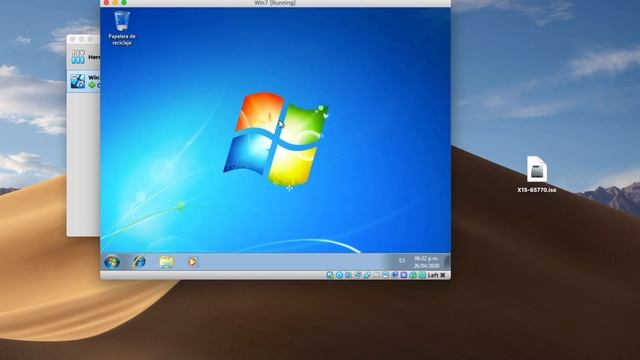Click the shared folders status bar icon
The width and height of the screenshot is (640, 360).
pyautogui.click(x=376, y=275)
